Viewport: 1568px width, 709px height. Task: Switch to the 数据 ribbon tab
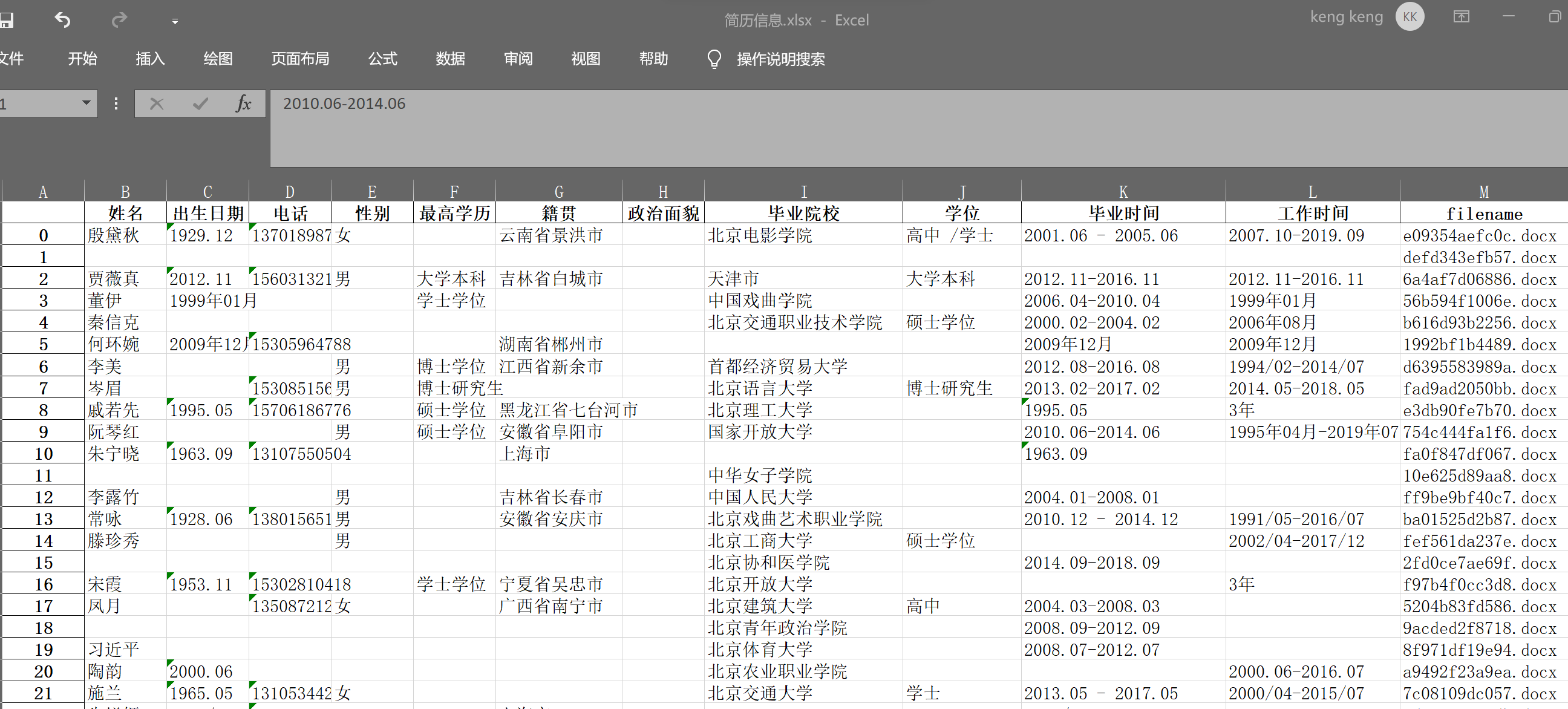pyautogui.click(x=451, y=59)
